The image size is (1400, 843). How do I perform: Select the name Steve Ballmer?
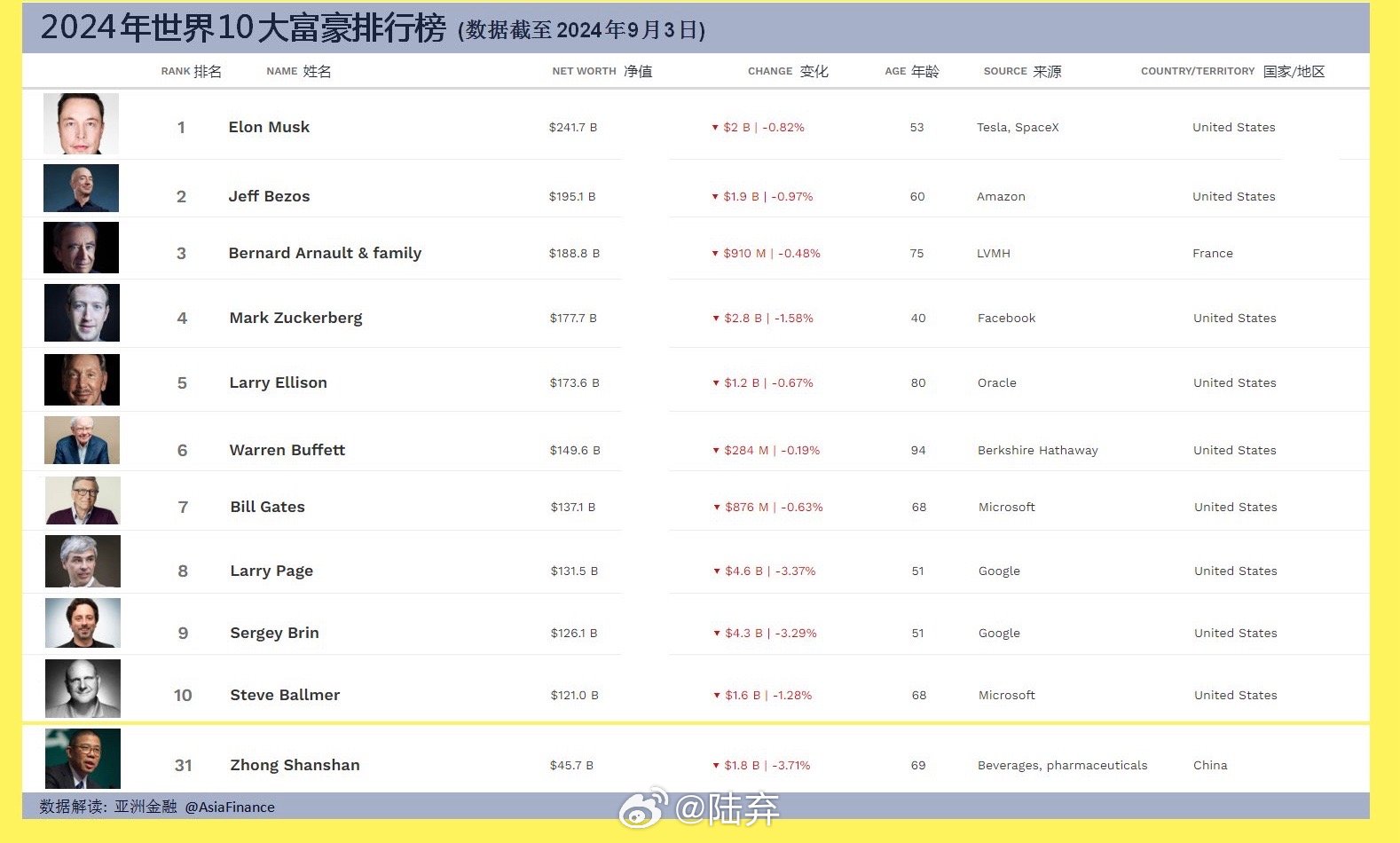[x=285, y=695]
